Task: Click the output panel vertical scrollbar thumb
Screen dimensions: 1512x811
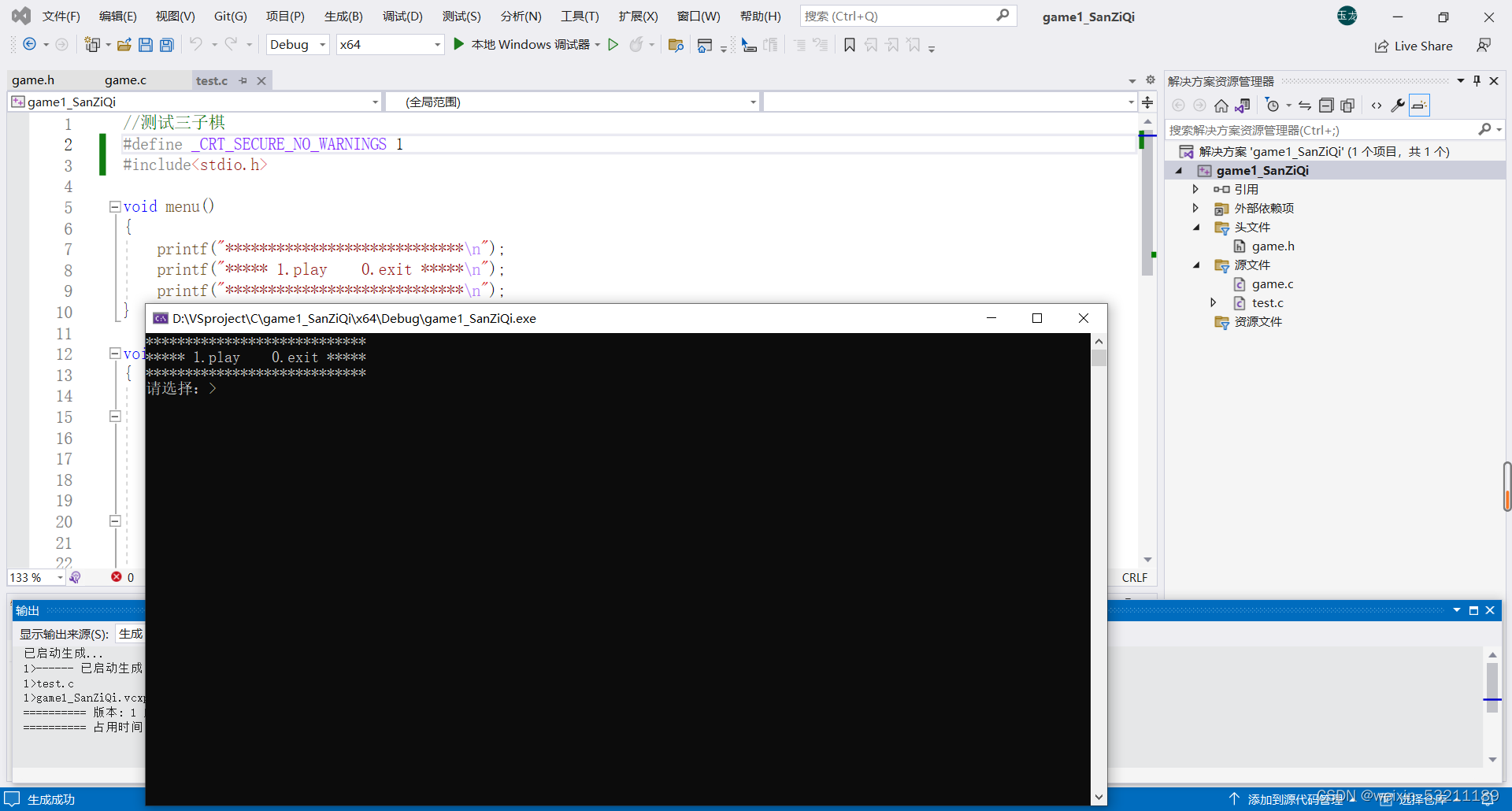Action: 1492,687
